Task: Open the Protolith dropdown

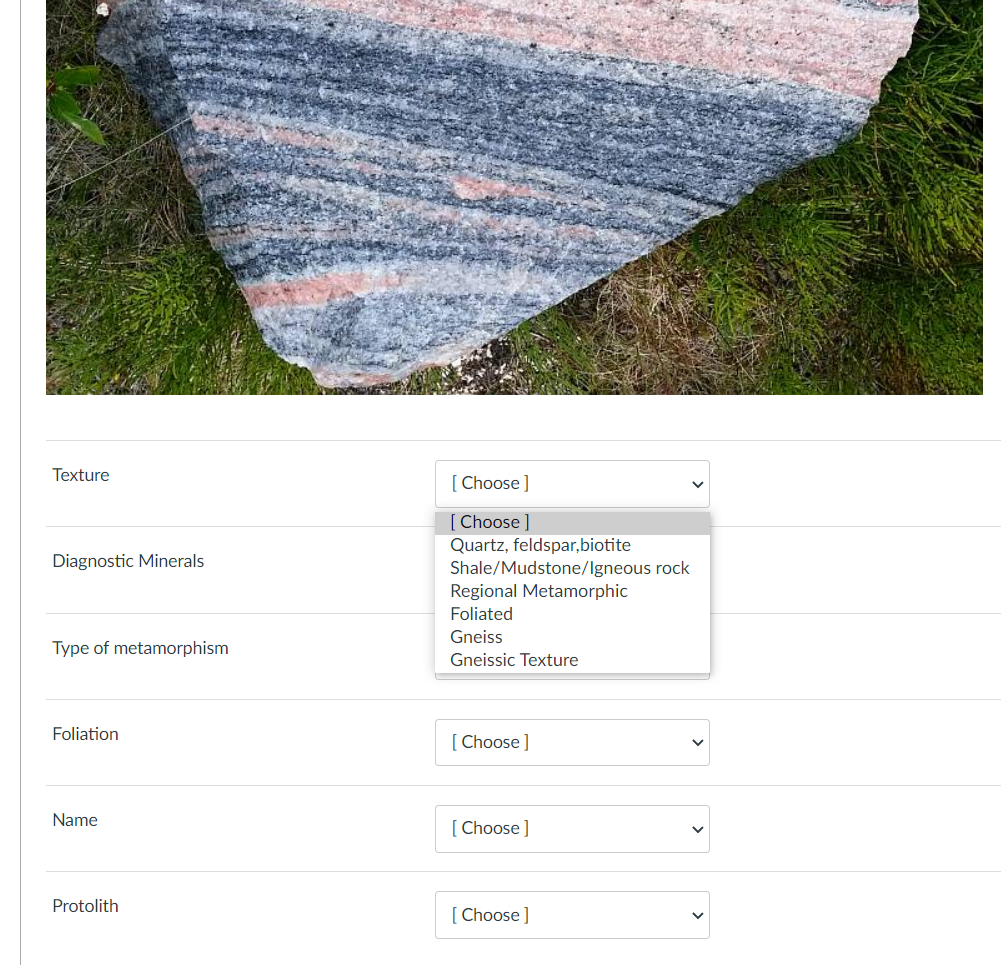Action: point(572,915)
